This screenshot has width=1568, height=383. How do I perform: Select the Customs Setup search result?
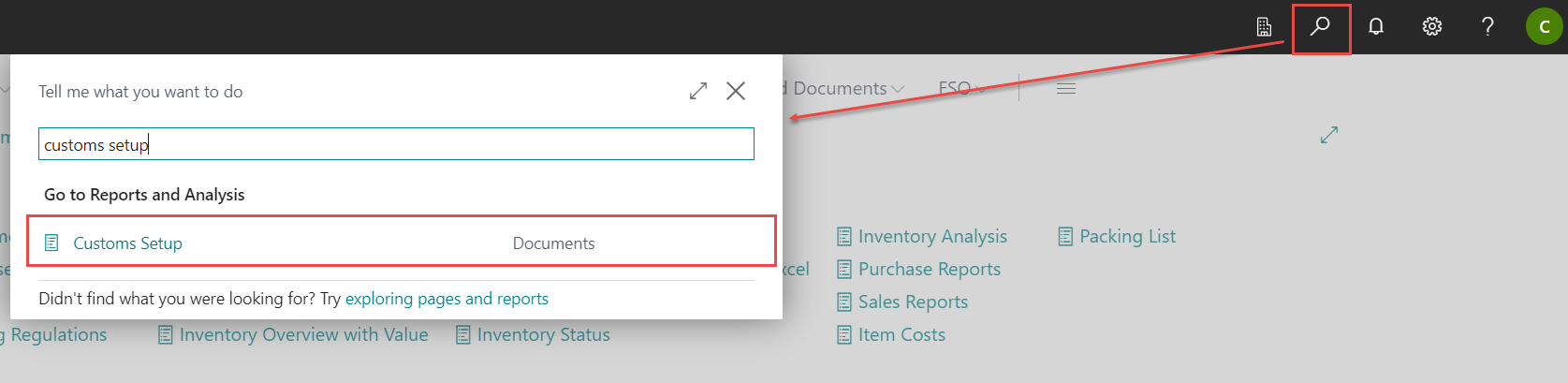(128, 243)
